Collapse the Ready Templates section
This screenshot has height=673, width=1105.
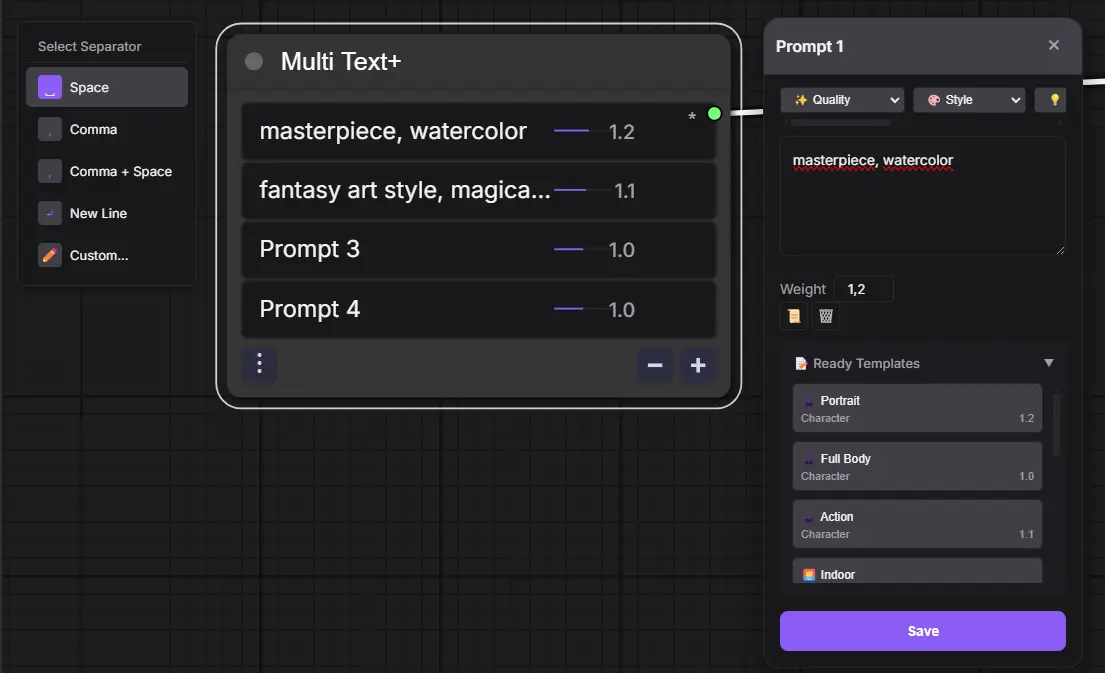pyautogui.click(x=1049, y=363)
